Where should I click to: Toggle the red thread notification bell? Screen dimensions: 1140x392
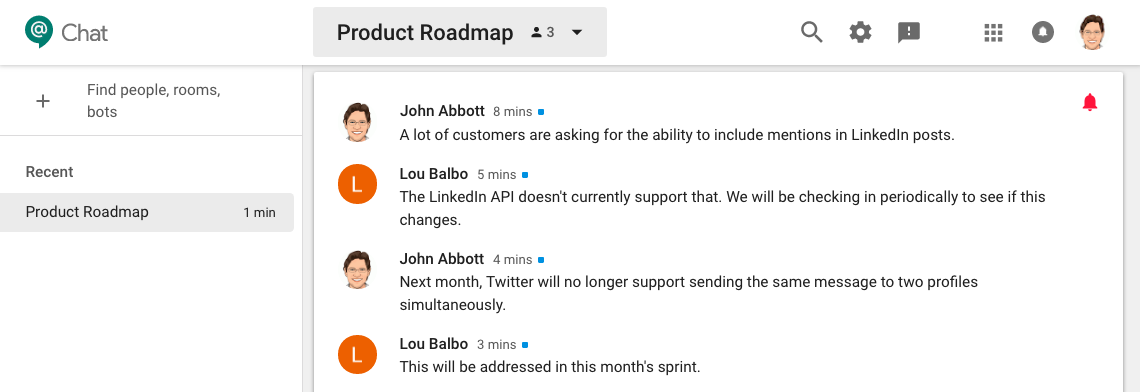click(1089, 103)
